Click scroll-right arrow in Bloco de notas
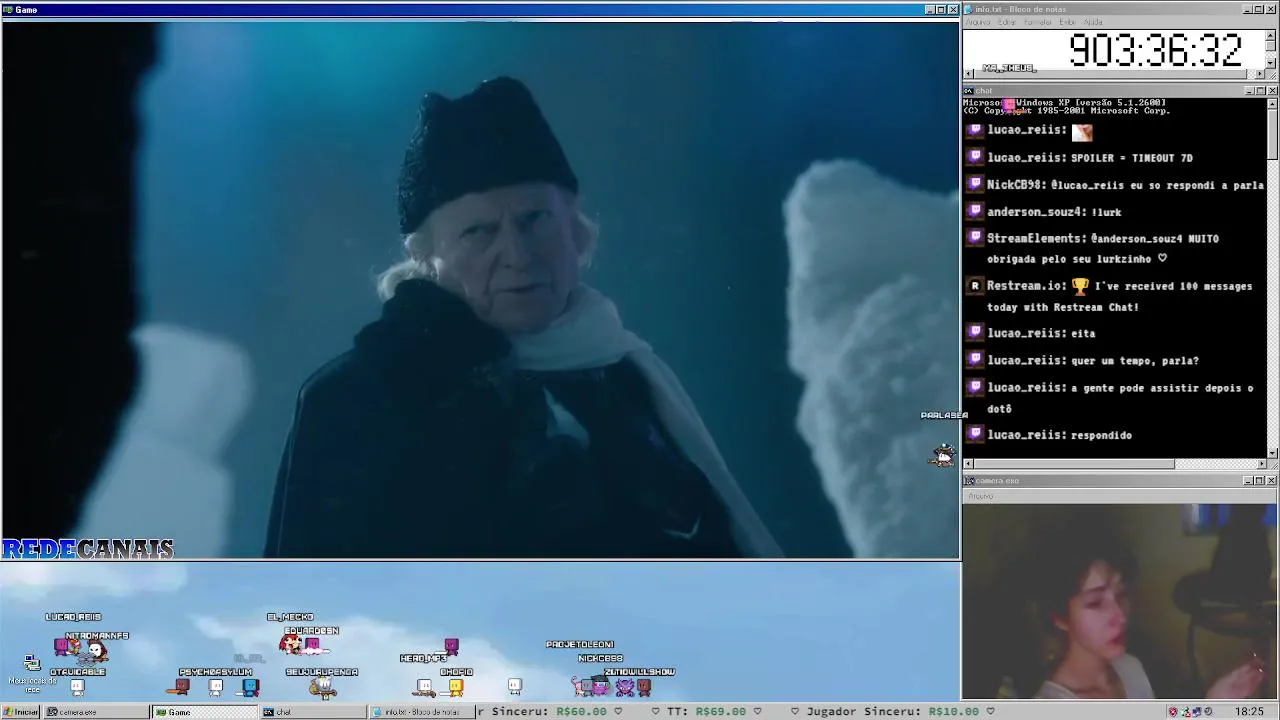Image resolution: width=1280 pixels, height=720 pixels. [x=1260, y=74]
